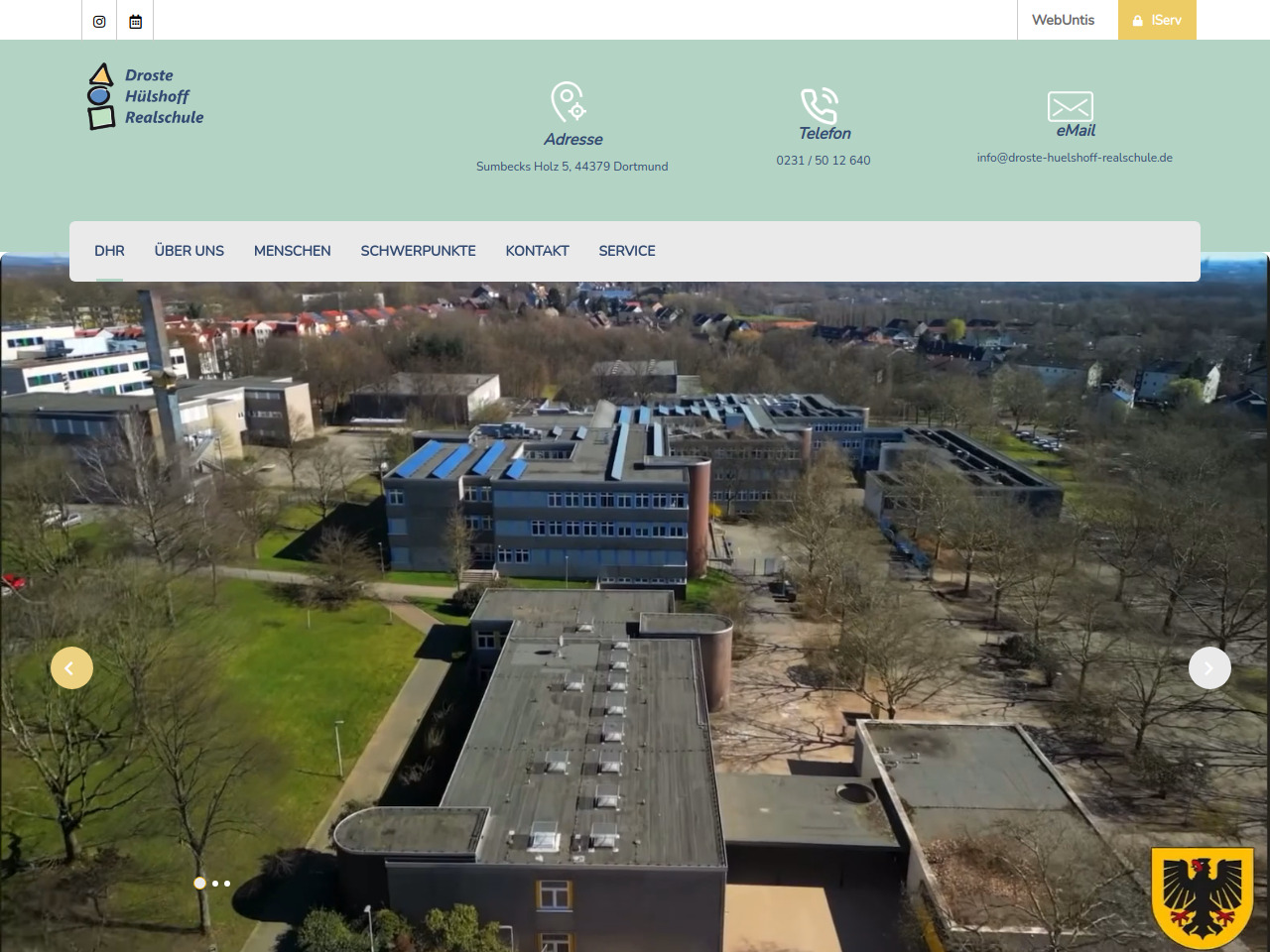Viewport: 1270px width, 952px height.
Task: Click the Adresse map pin icon
Action: (x=569, y=102)
